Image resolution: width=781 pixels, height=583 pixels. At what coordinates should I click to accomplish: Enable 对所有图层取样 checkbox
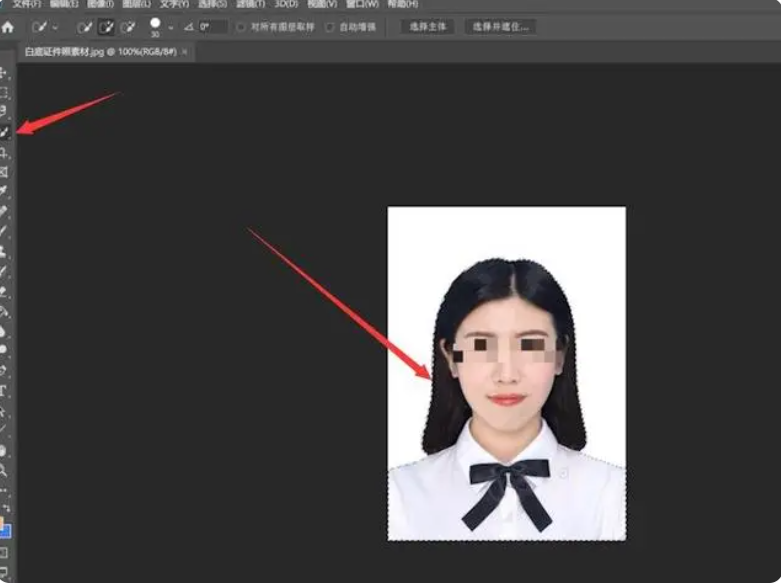[x=241, y=27]
